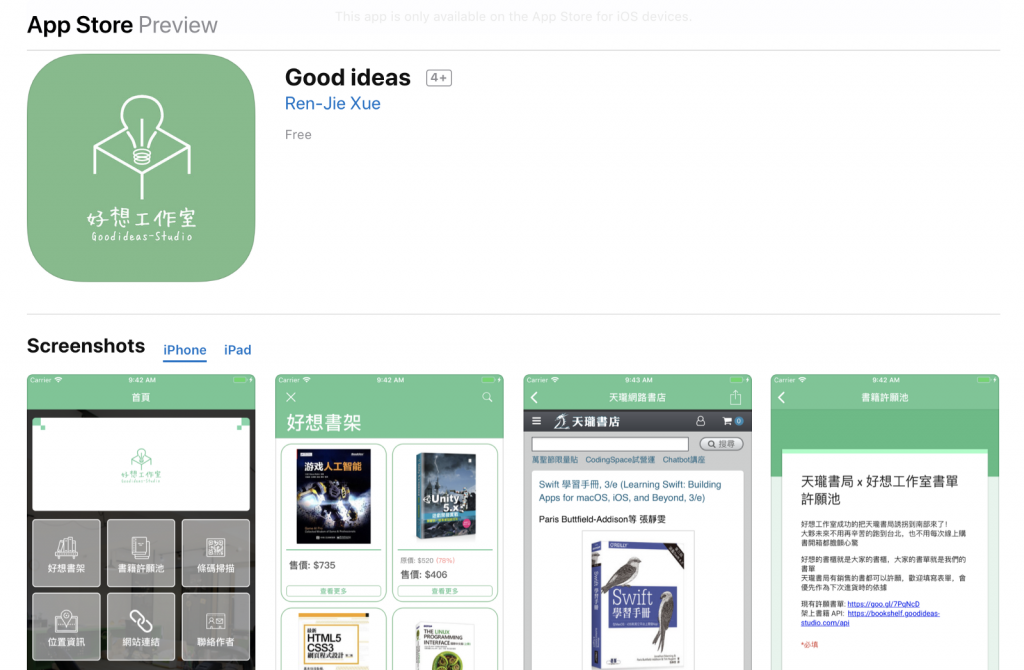
Task: Click the shopping cart icon in 天瓏書店 bar
Action: tap(727, 421)
